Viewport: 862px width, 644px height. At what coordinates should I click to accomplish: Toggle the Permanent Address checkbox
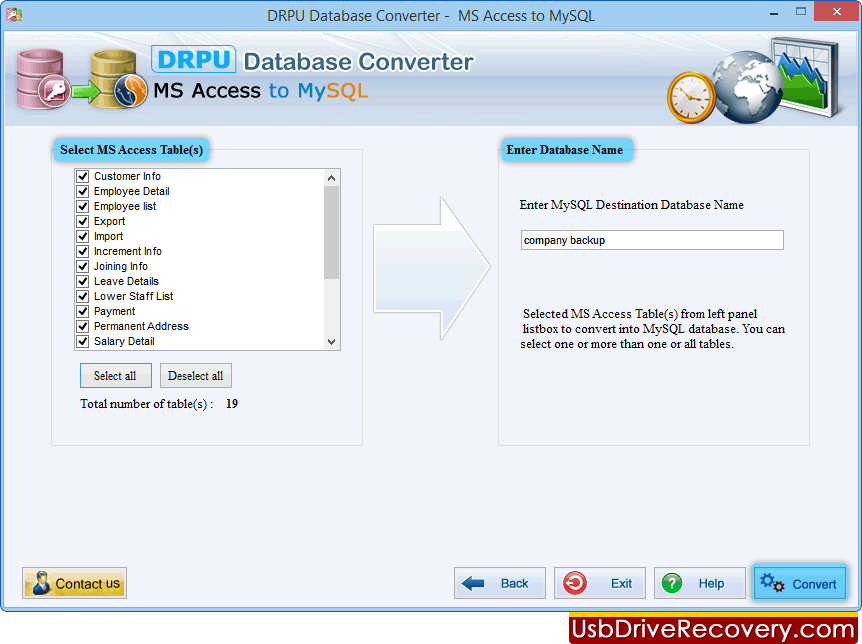82,326
